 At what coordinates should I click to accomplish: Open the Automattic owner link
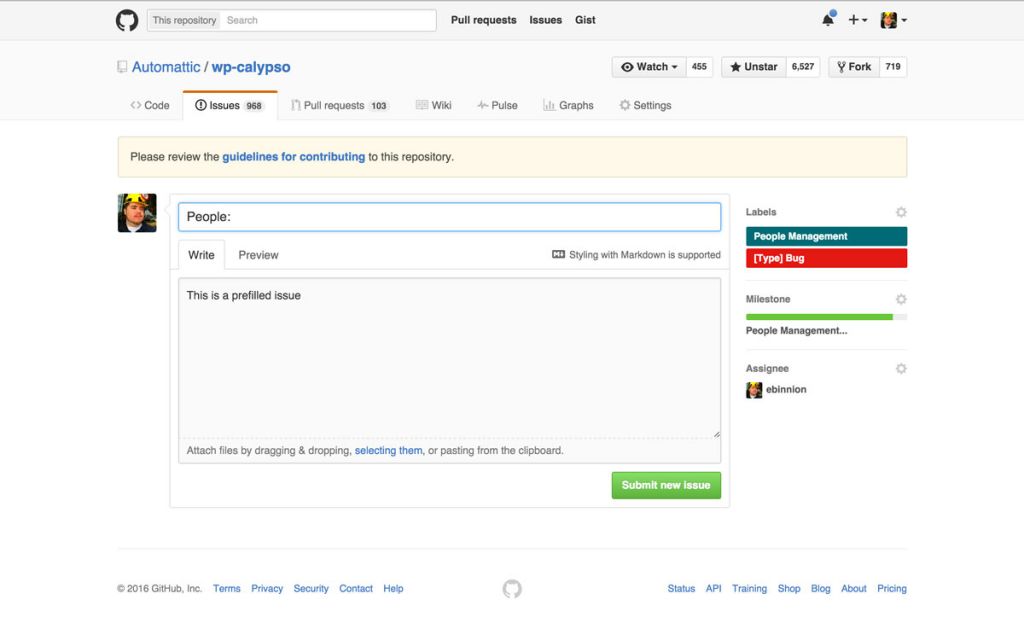point(166,67)
